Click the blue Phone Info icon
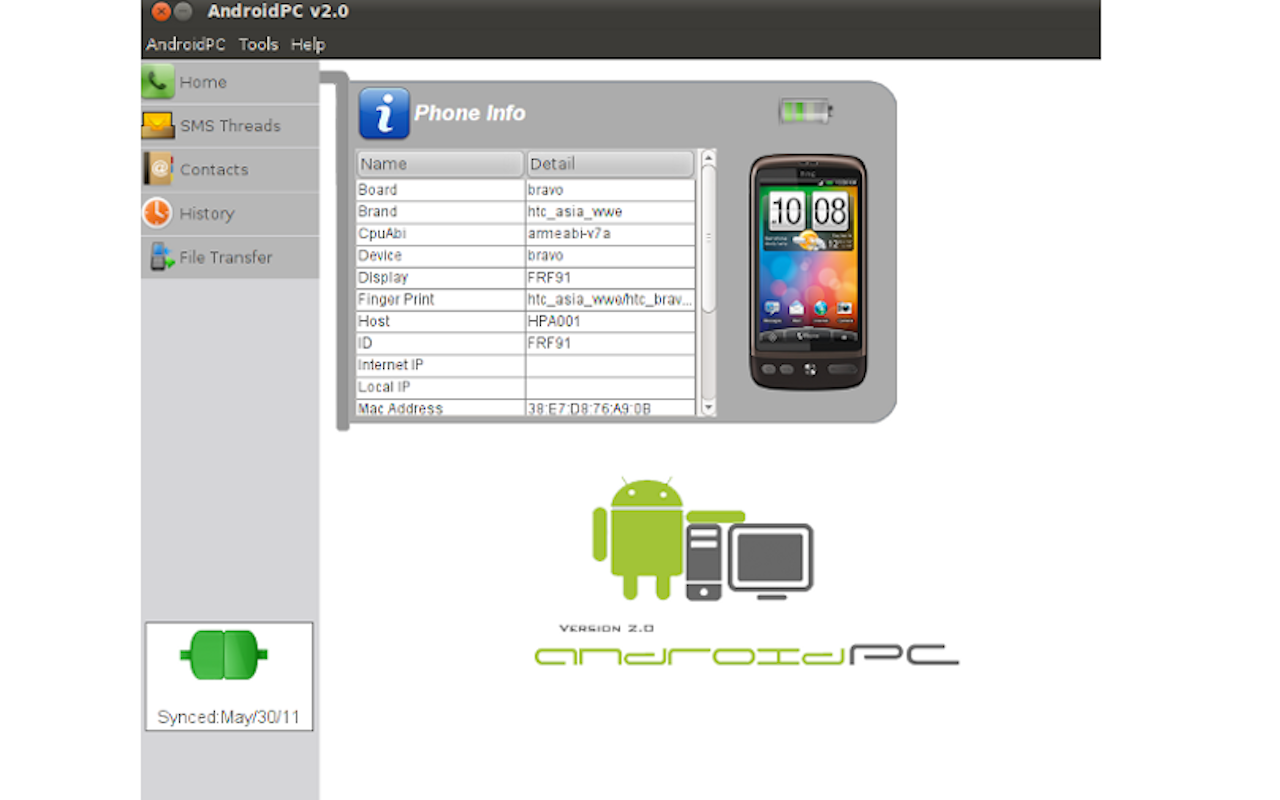The height and width of the screenshot is (800, 1280). [384, 113]
